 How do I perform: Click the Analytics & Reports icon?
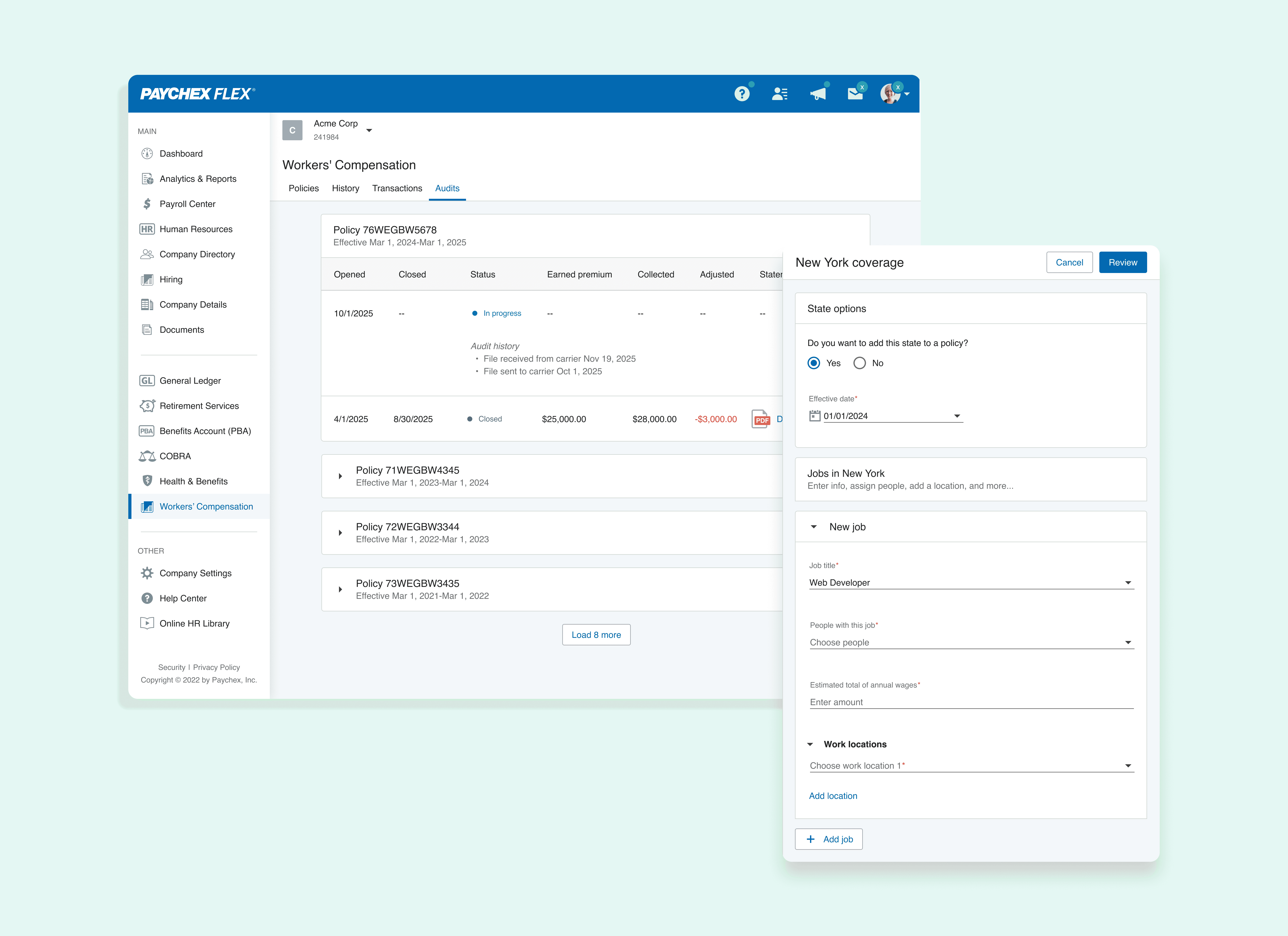[x=147, y=179]
